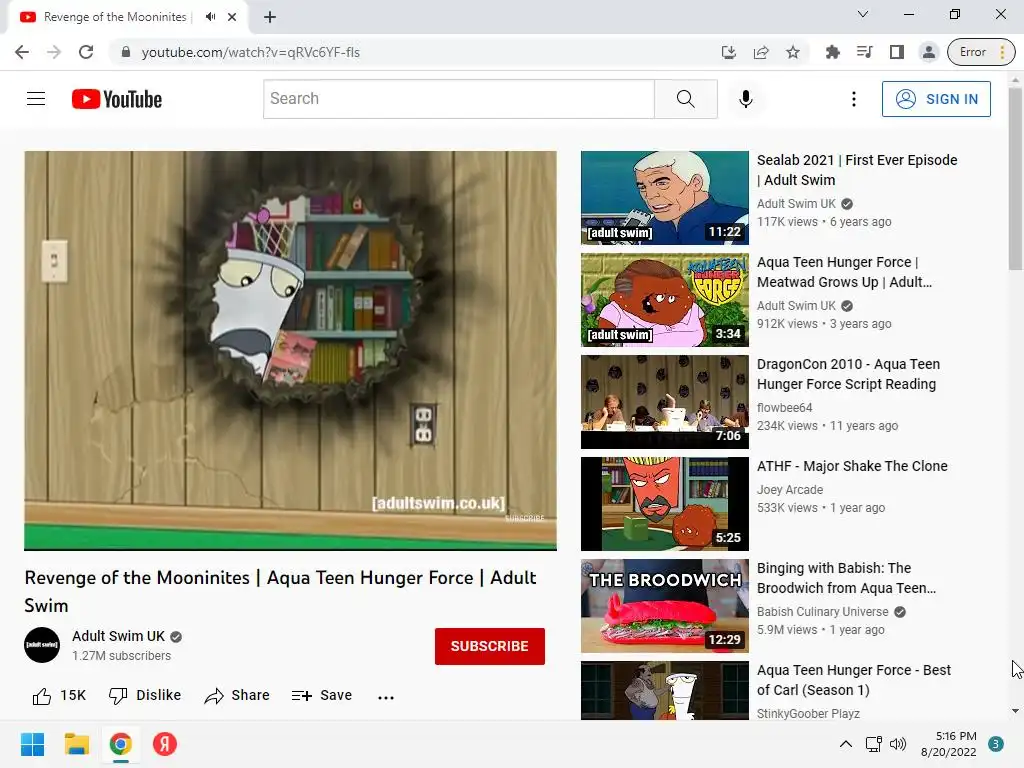Viewport: 1024px width, 768px height.
Task: Go forward with browser forward arrow
Action: coord(54,52)
